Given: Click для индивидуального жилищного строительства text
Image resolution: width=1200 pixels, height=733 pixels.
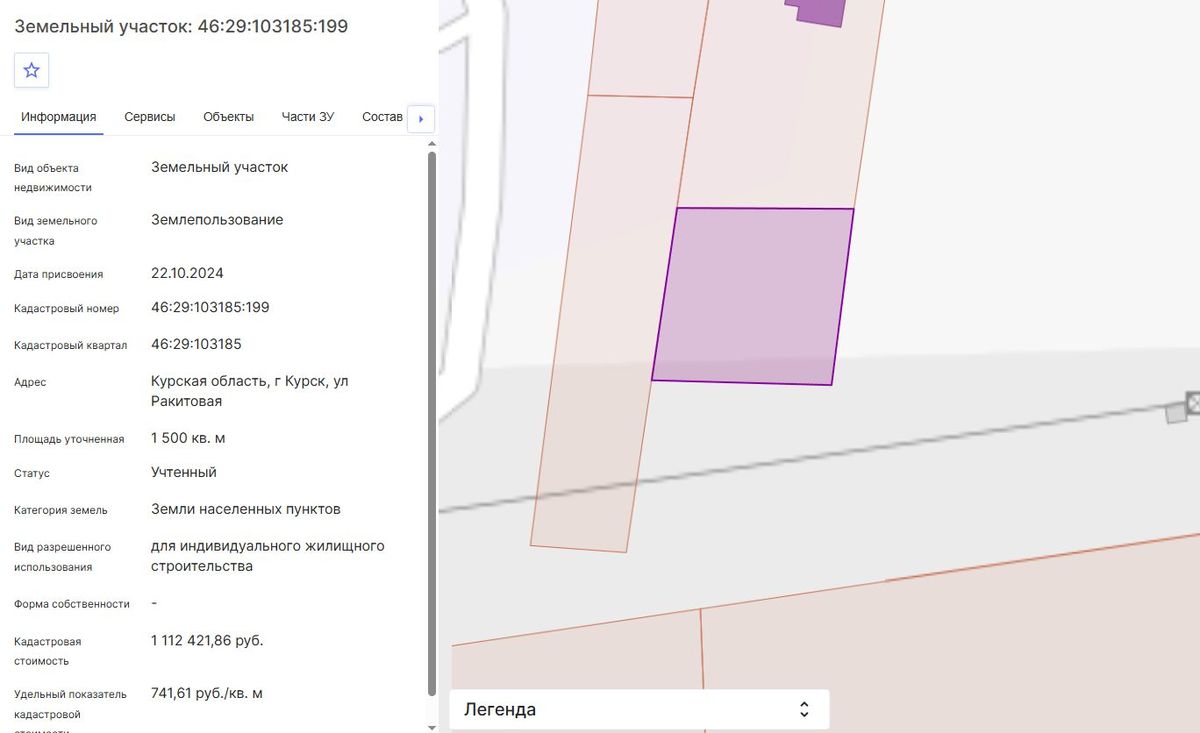Looking at the screenshot, I should (x=268, y=556).
